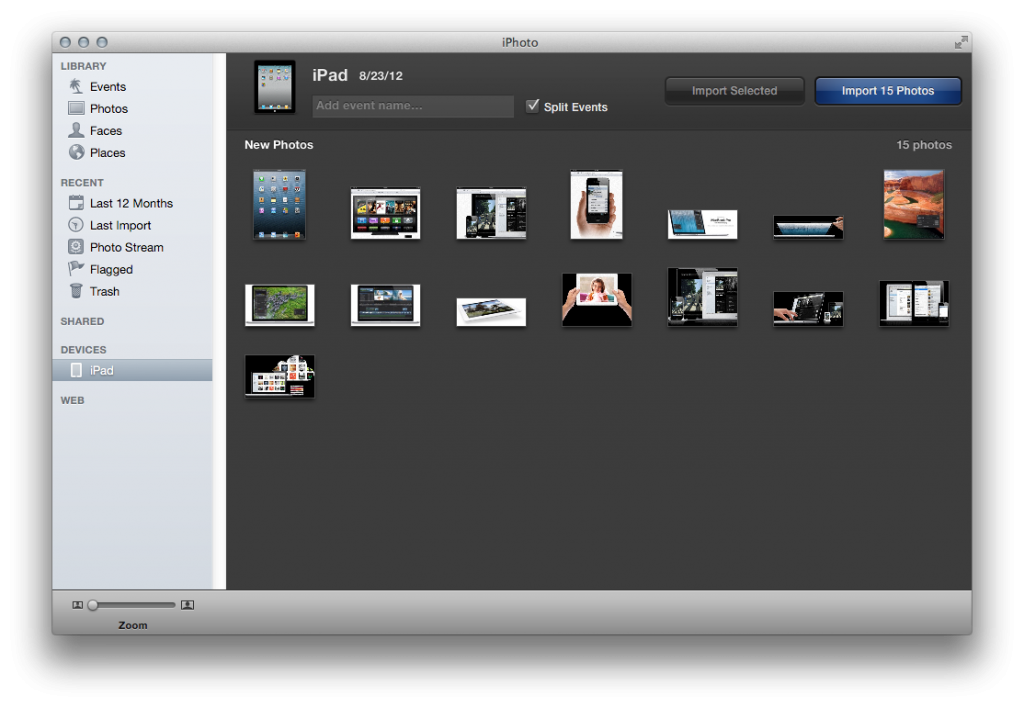Select the green aerial map MacBook thumbnail
This screenshot has height=707, width=1024.
coord(280,305)
